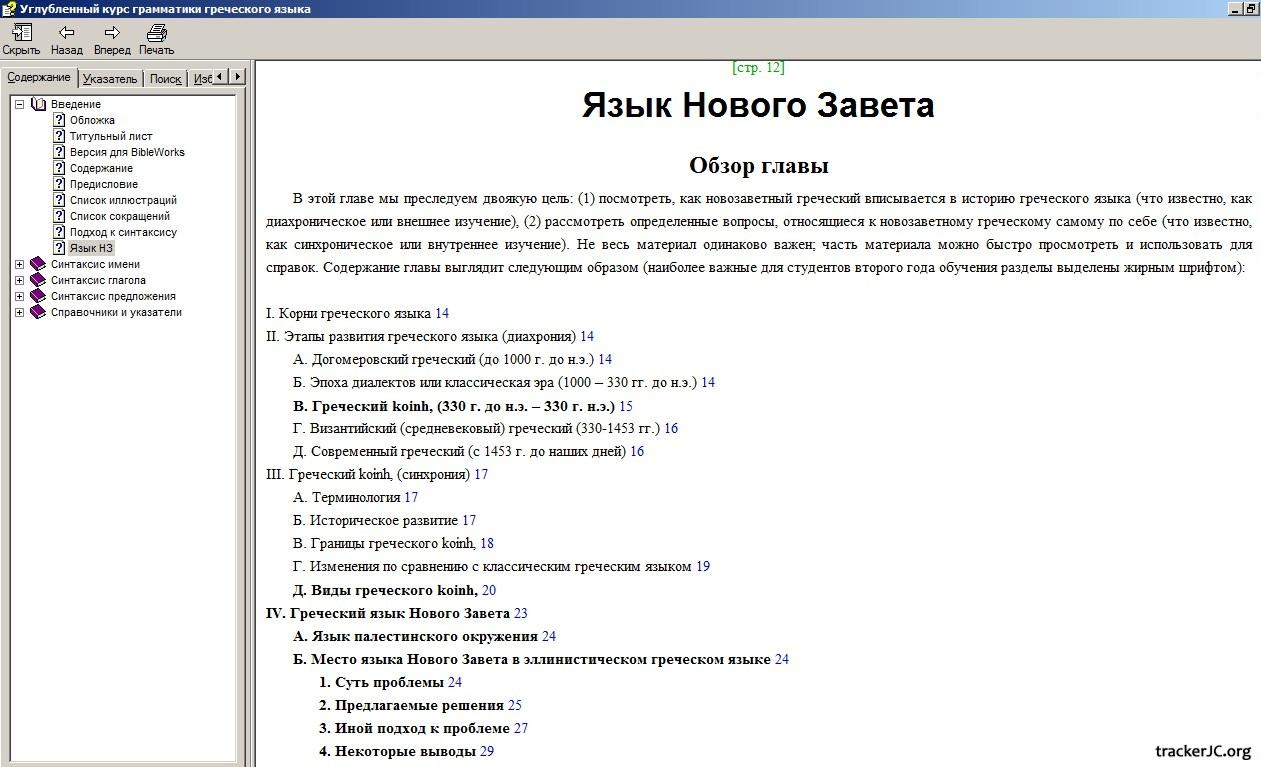Open page link 23 for Греческий язык Нового Завета
This screenshot has height=767, width=1261.
[520, 613]
